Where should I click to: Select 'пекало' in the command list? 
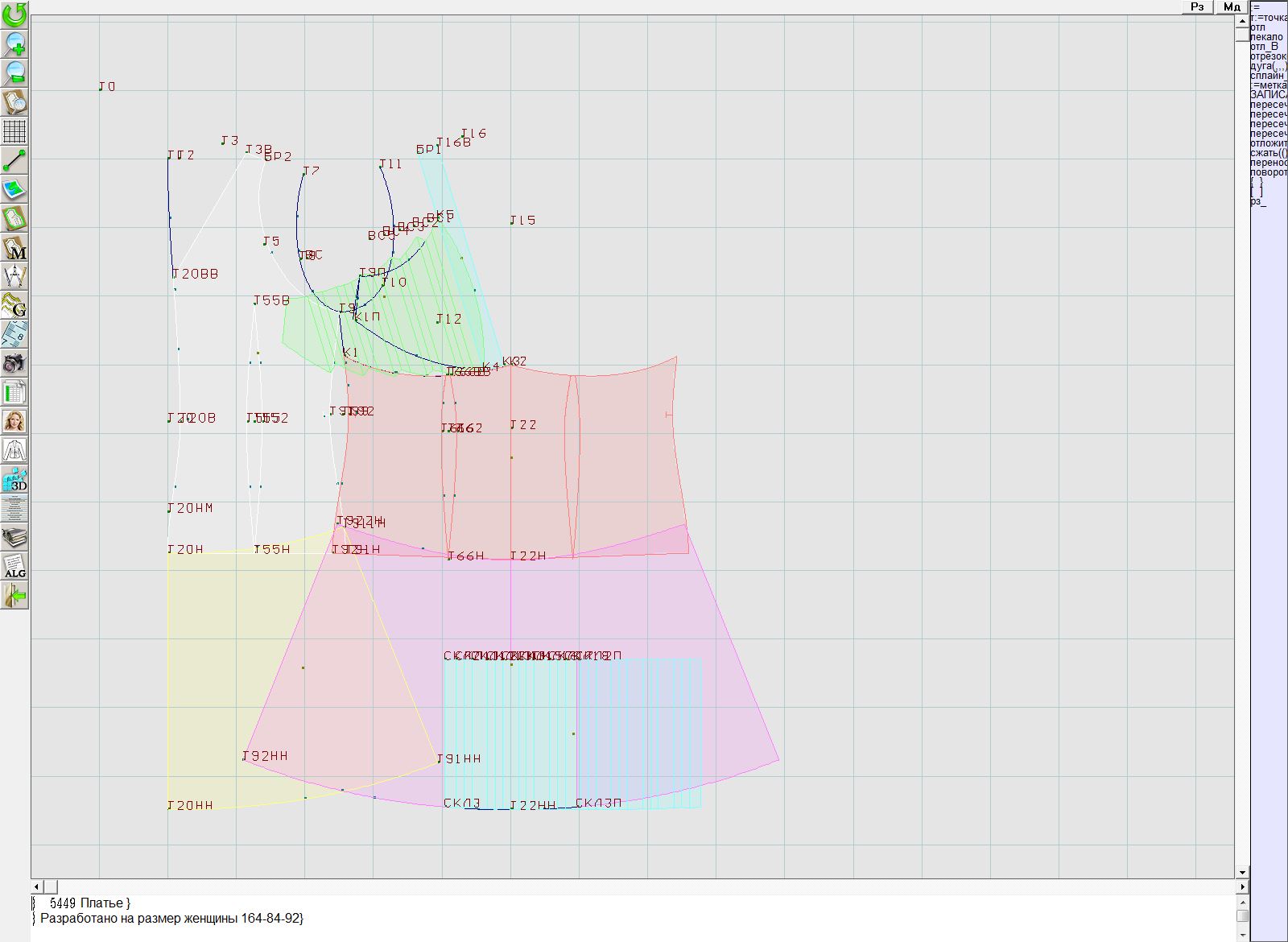(x=1267, y=37)
